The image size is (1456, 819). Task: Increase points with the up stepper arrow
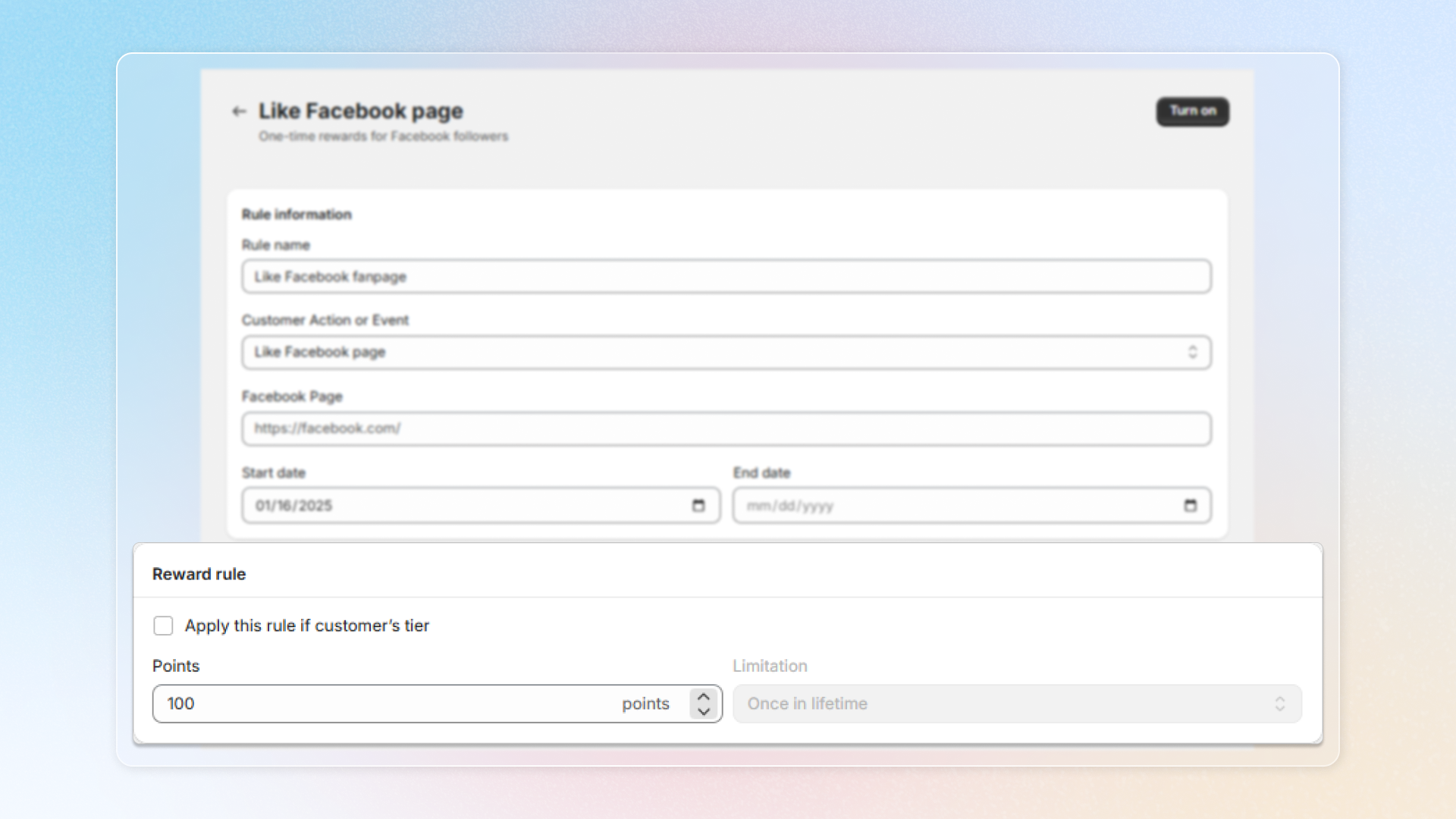[x=704, y=696]
